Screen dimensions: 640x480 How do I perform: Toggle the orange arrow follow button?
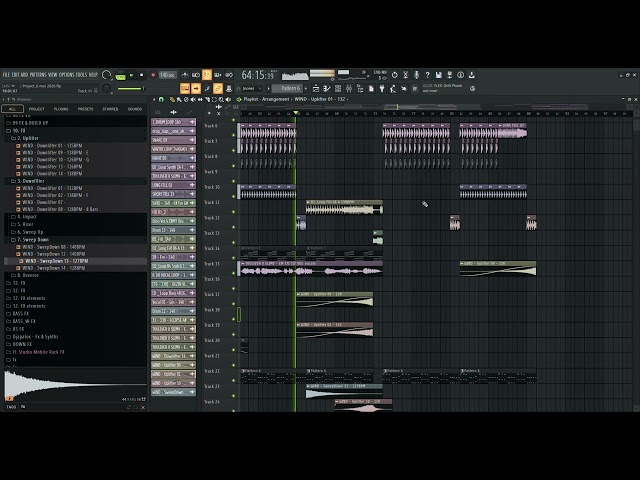click(196, 88)
